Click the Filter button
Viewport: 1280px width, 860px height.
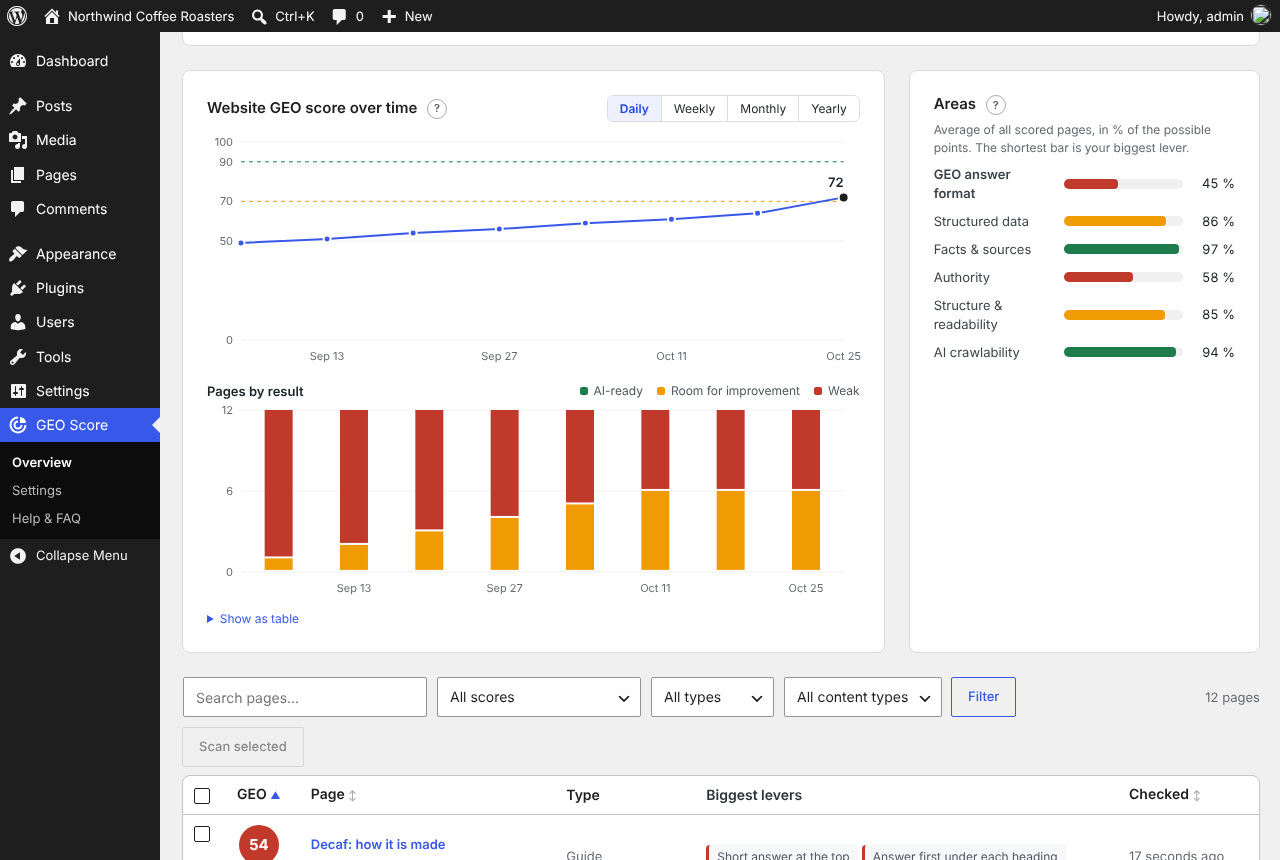pos(983,697)
